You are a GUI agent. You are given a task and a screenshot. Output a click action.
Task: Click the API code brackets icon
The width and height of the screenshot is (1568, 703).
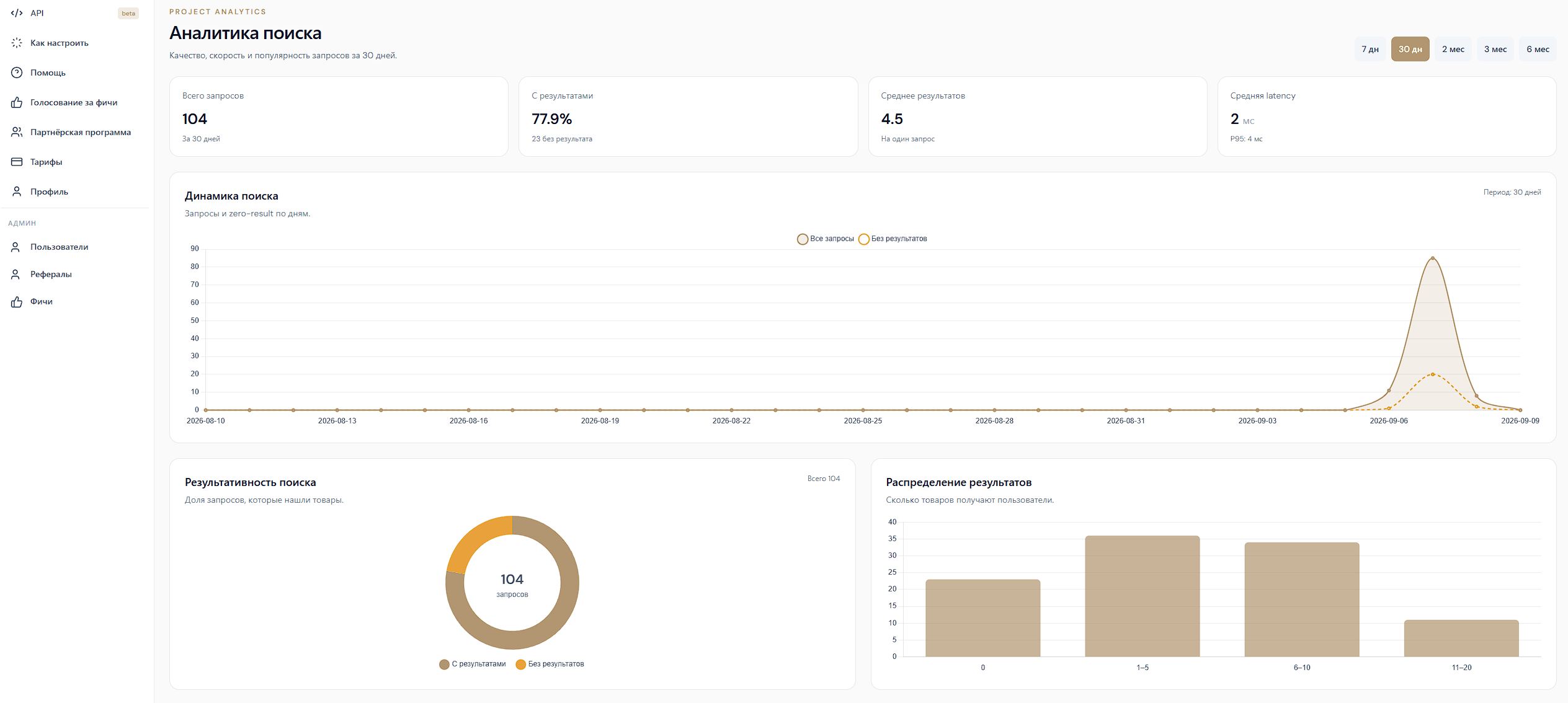tap(17, 13)
